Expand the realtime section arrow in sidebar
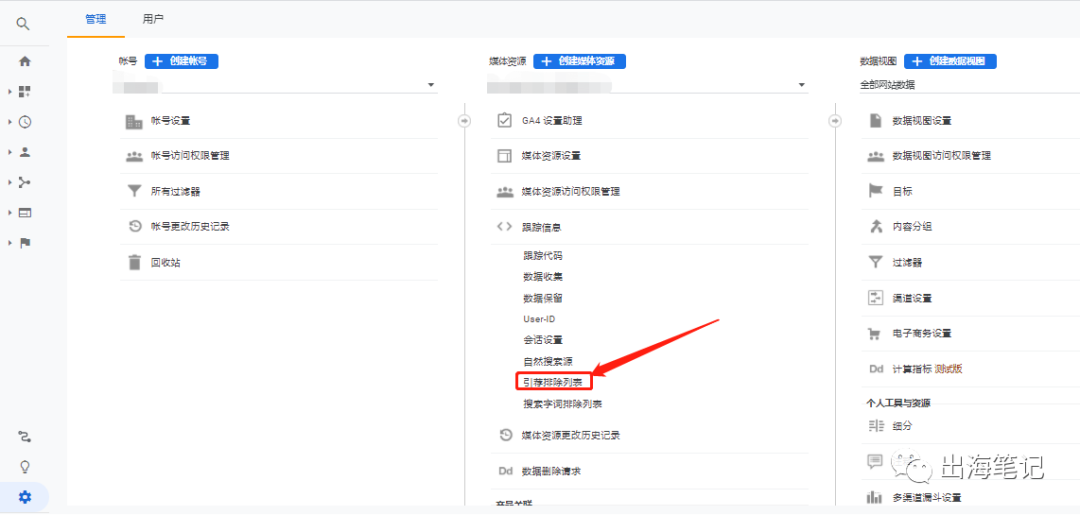 point(10,122)
